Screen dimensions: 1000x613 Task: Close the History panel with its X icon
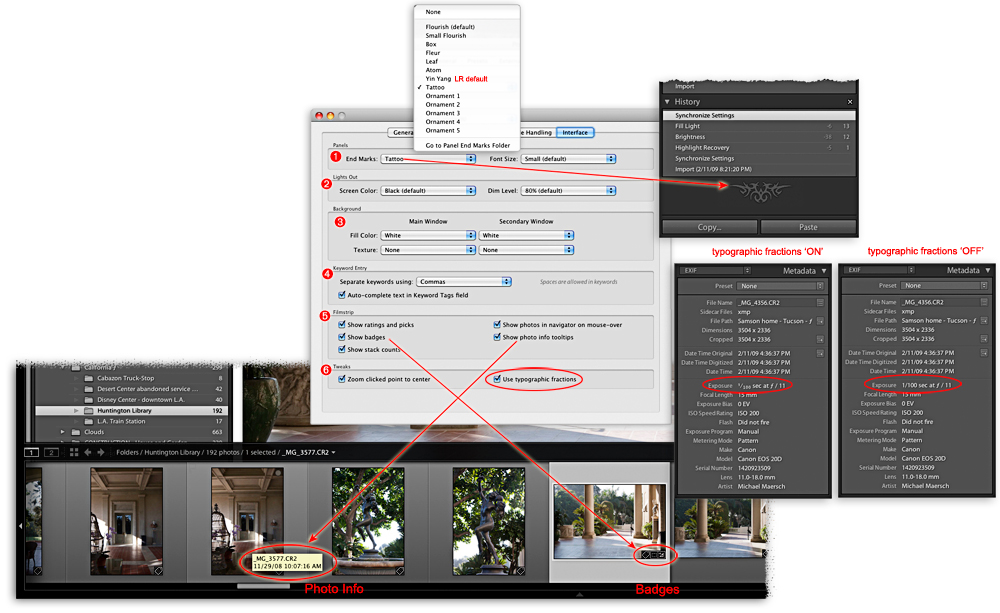(850, 101)
